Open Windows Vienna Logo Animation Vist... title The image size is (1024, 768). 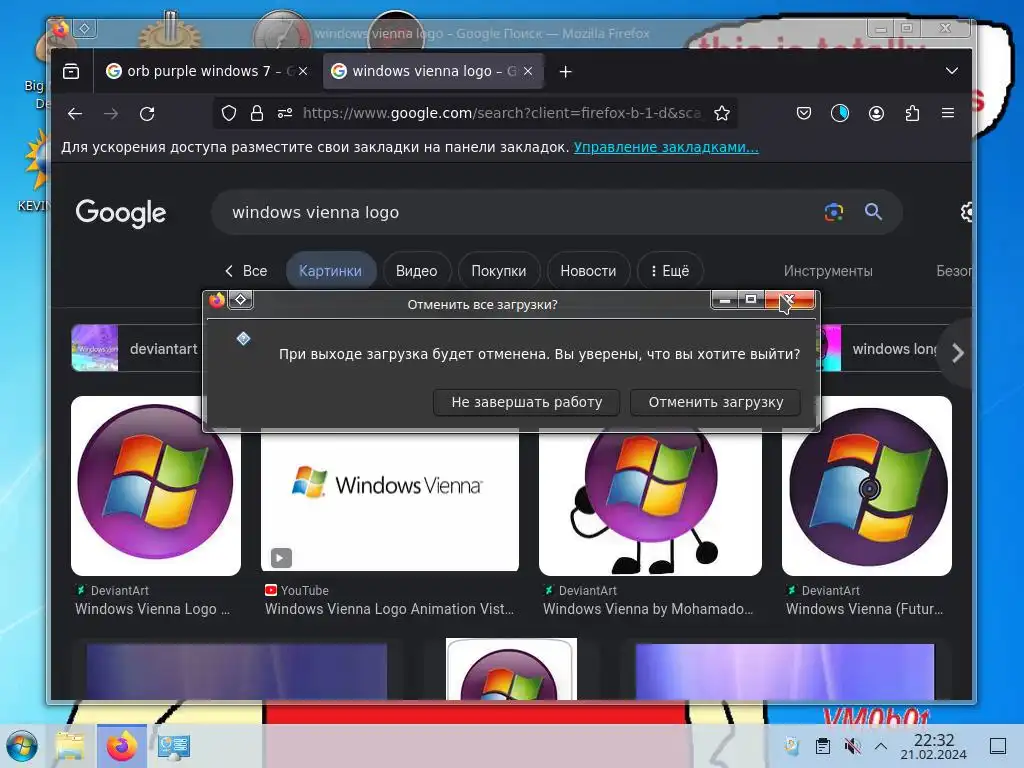coord(389,609)
